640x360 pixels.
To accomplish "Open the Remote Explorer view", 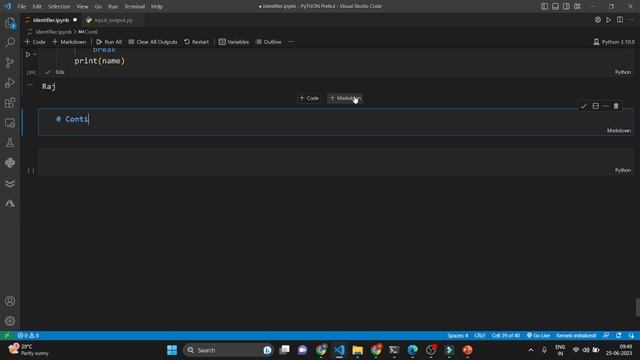I will (10, 122).
